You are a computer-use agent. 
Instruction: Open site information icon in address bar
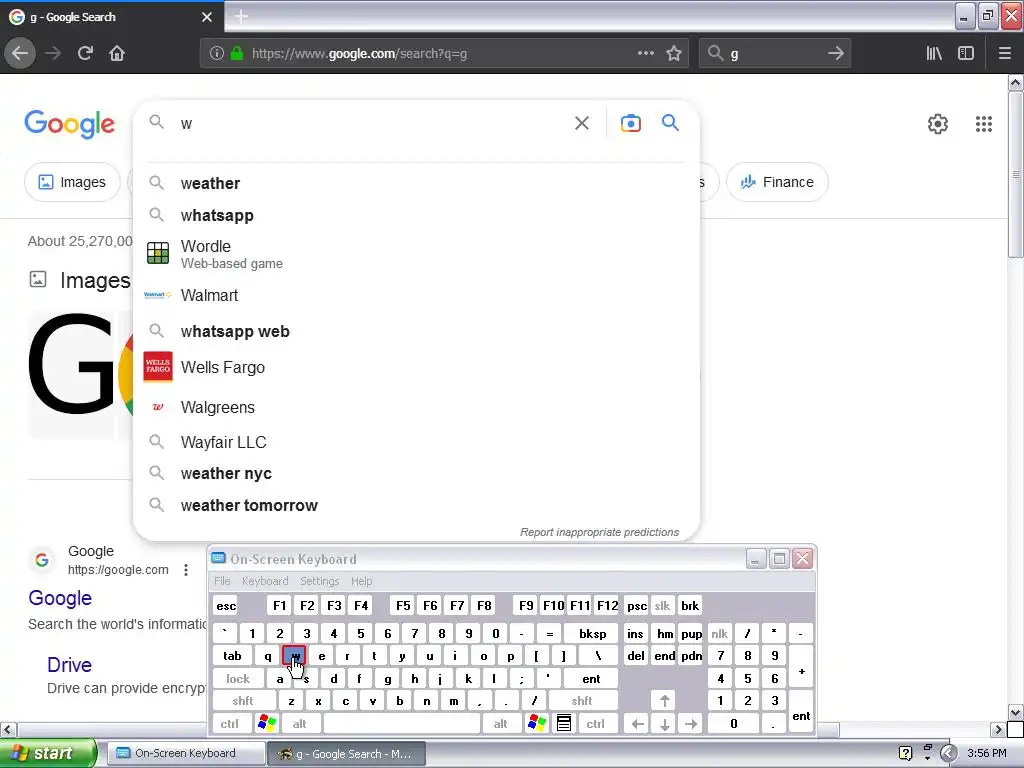coord(217,54)
